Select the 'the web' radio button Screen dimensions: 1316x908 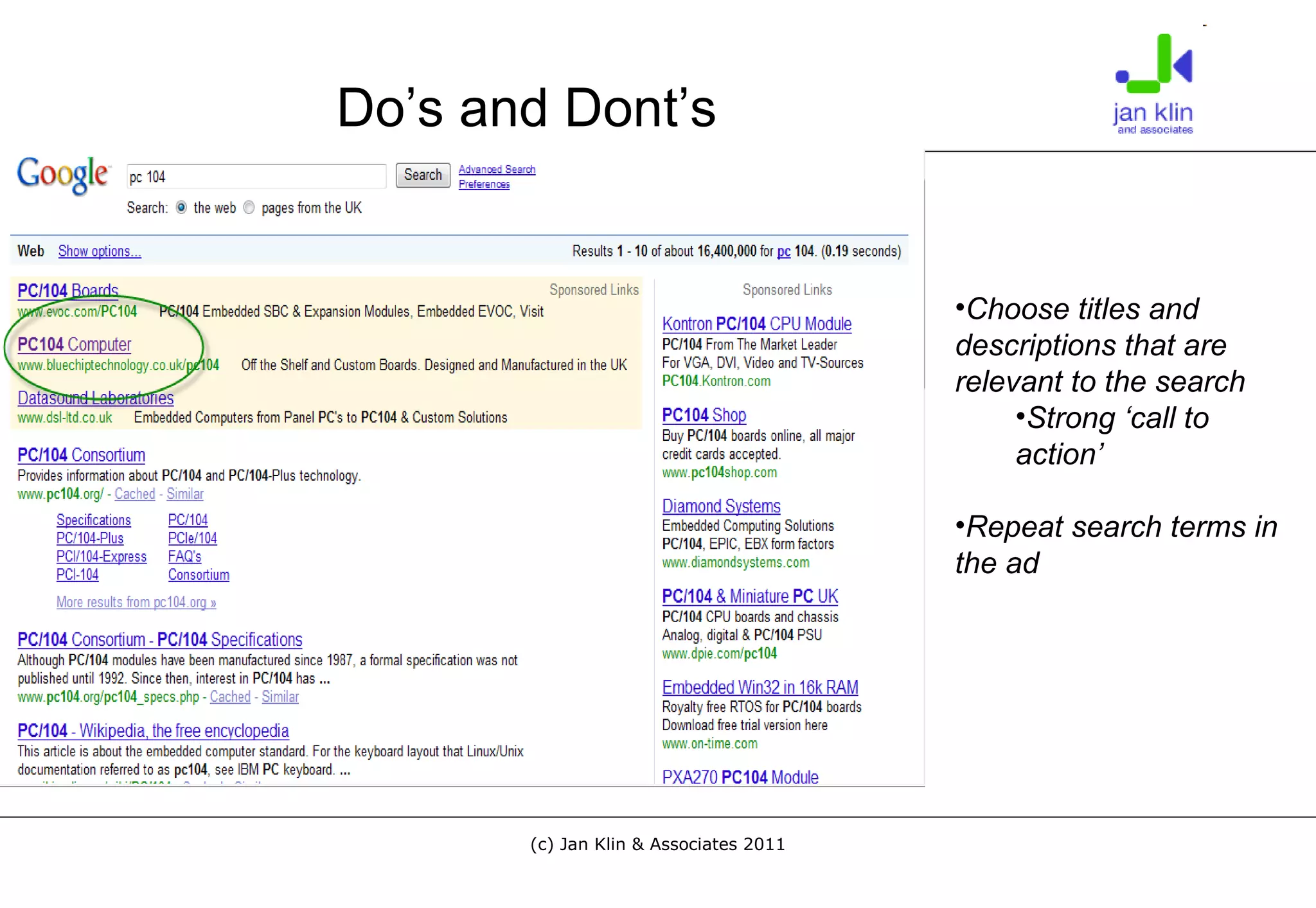(x=181, y=208)
